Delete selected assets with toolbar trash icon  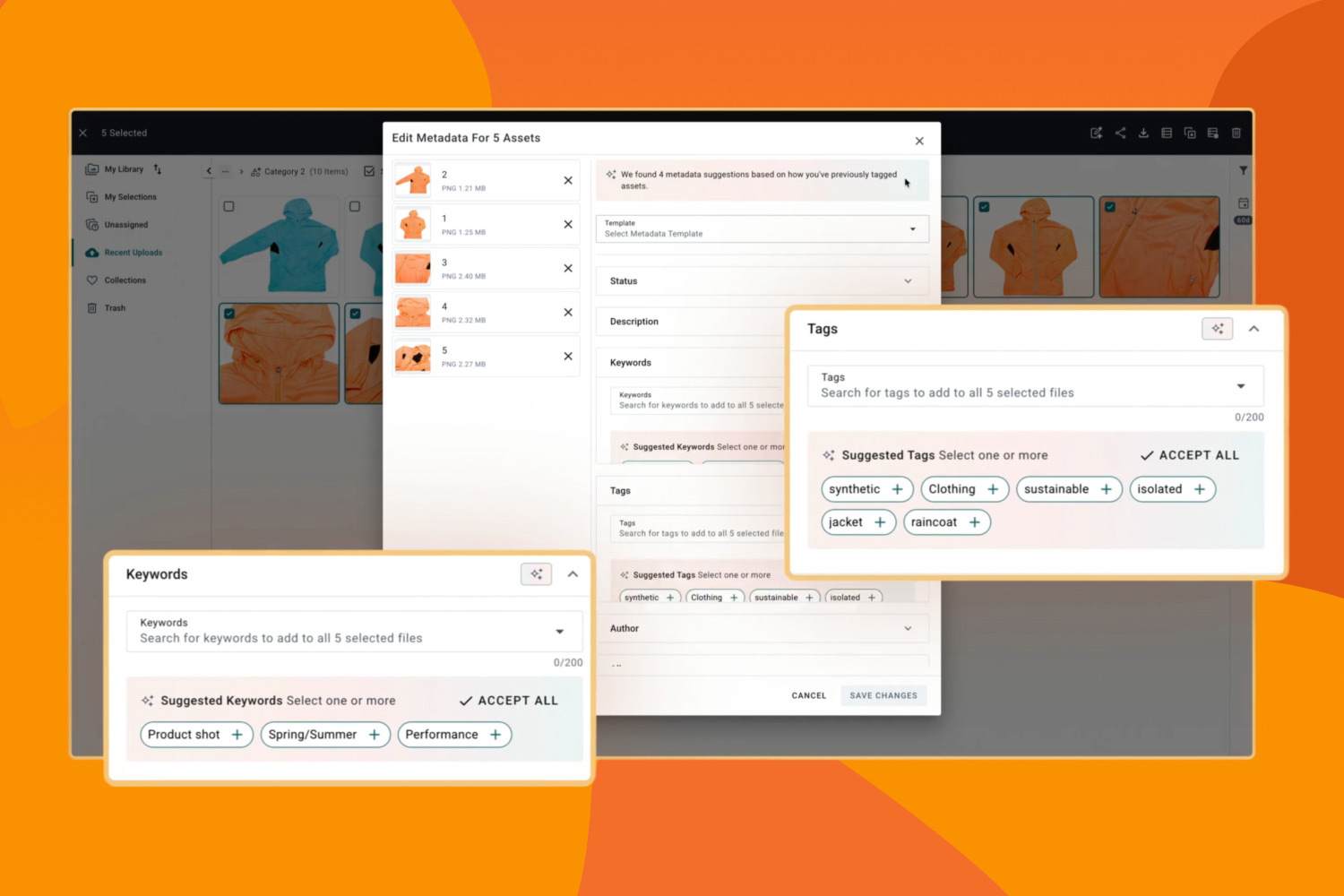[x=1236, y=133]
